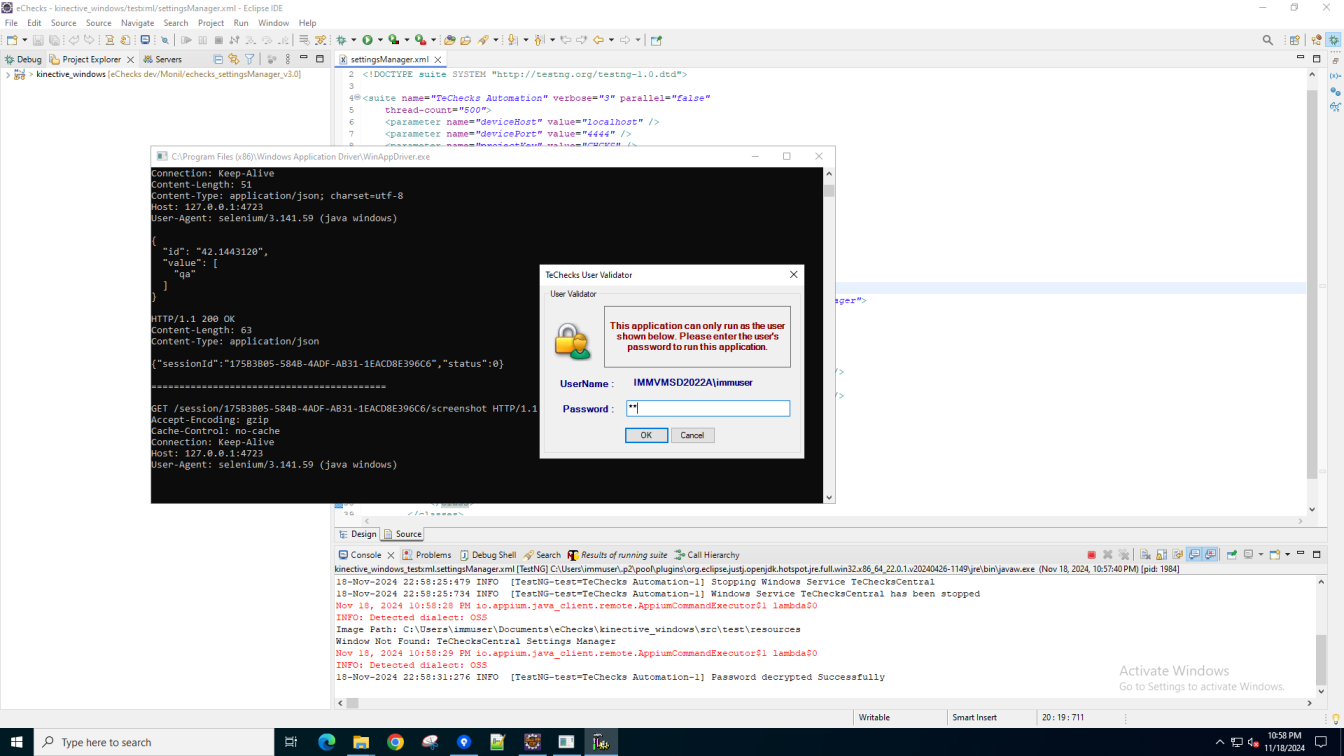Toggle Scroll Lock in Console toolbar

pos(1161,555)
